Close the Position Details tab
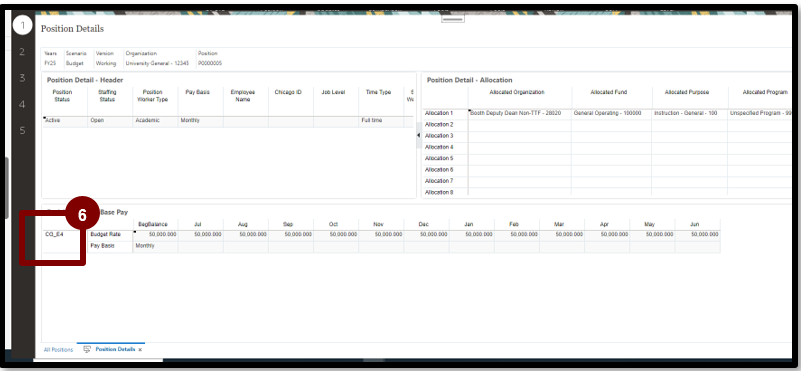 point(140,350)
